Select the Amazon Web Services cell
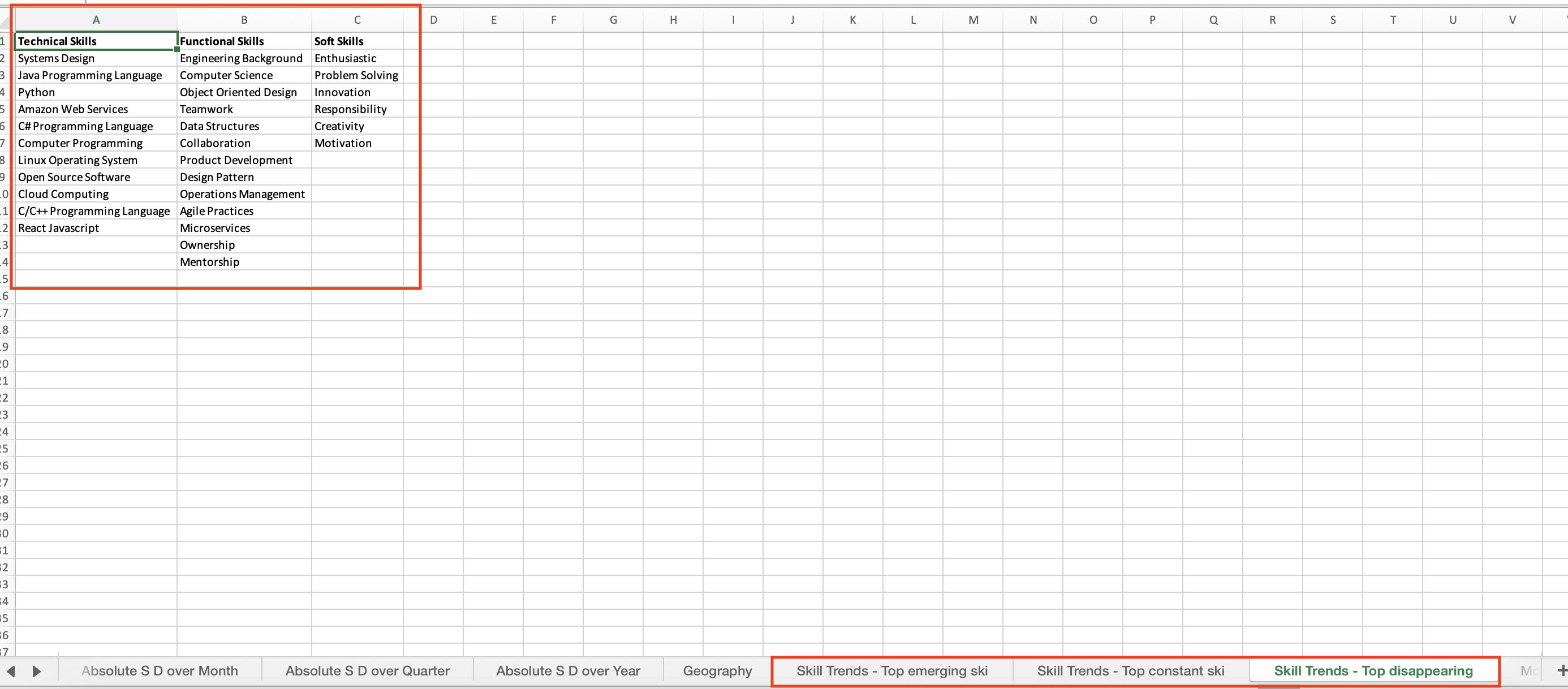Image resolution: width=1568 pixels, height=689 pixels. tap(96, 109)
